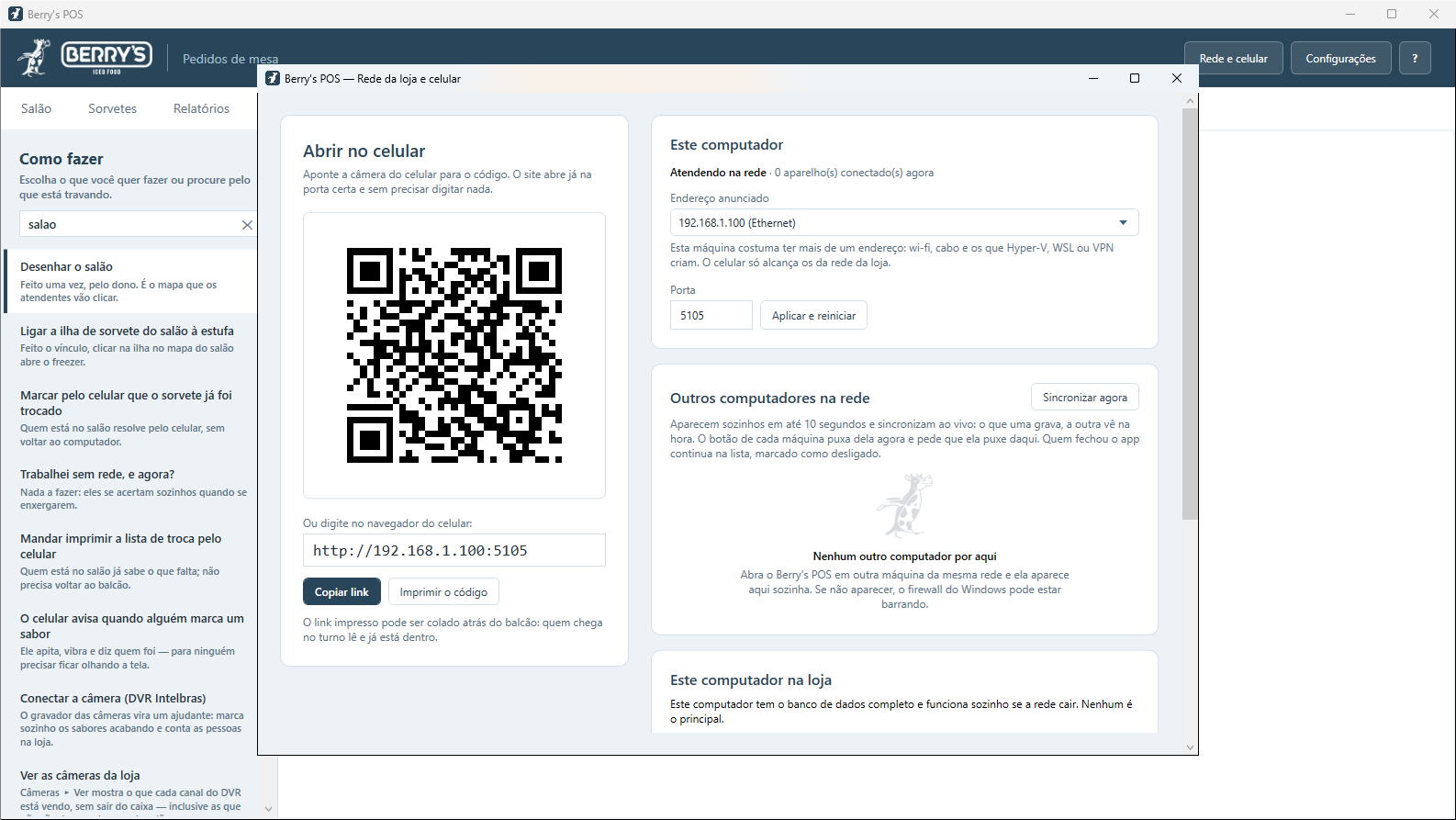Open Ver as câmeras da loja topic
Viewport: 1456px width, 820px height.
pyautogui.click(x=131, y=790)
